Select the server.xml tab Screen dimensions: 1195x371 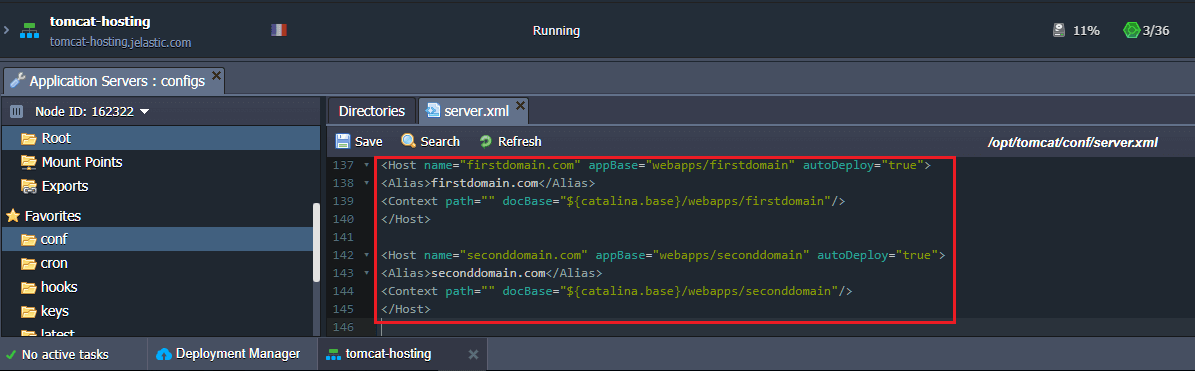pos(473,110)
